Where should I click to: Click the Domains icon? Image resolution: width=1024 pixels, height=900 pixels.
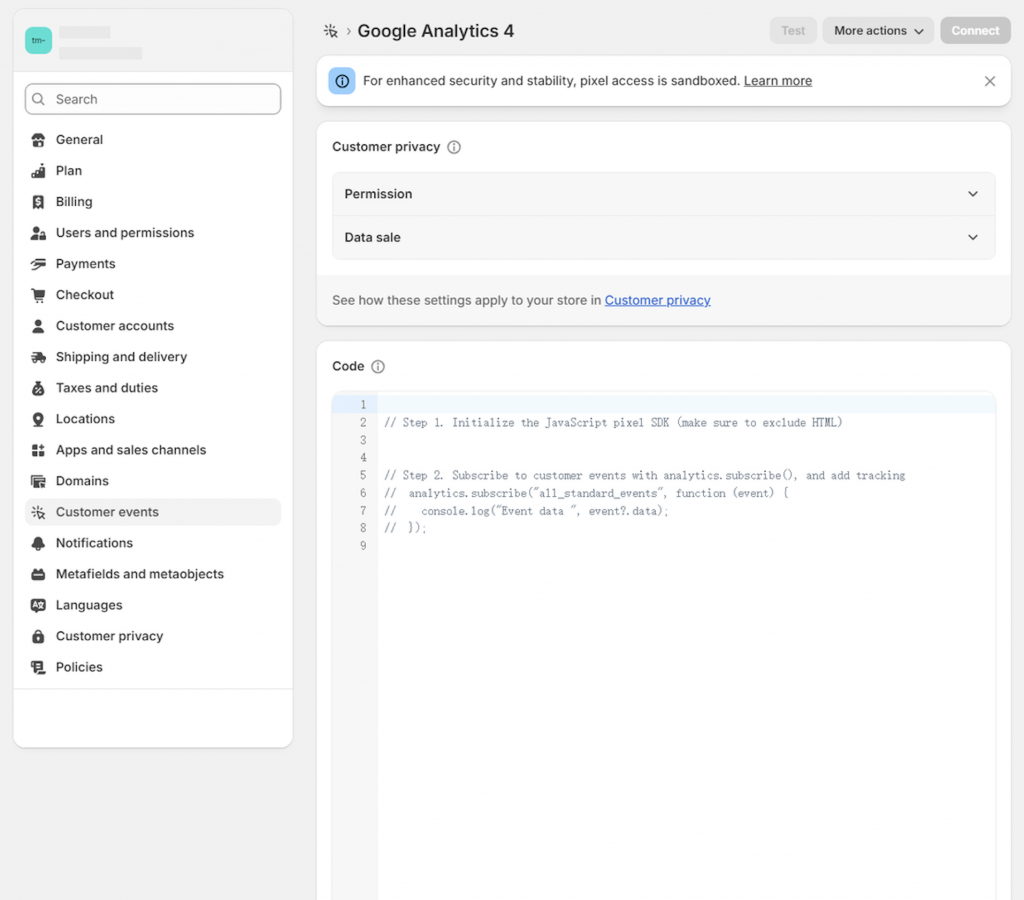39,481
